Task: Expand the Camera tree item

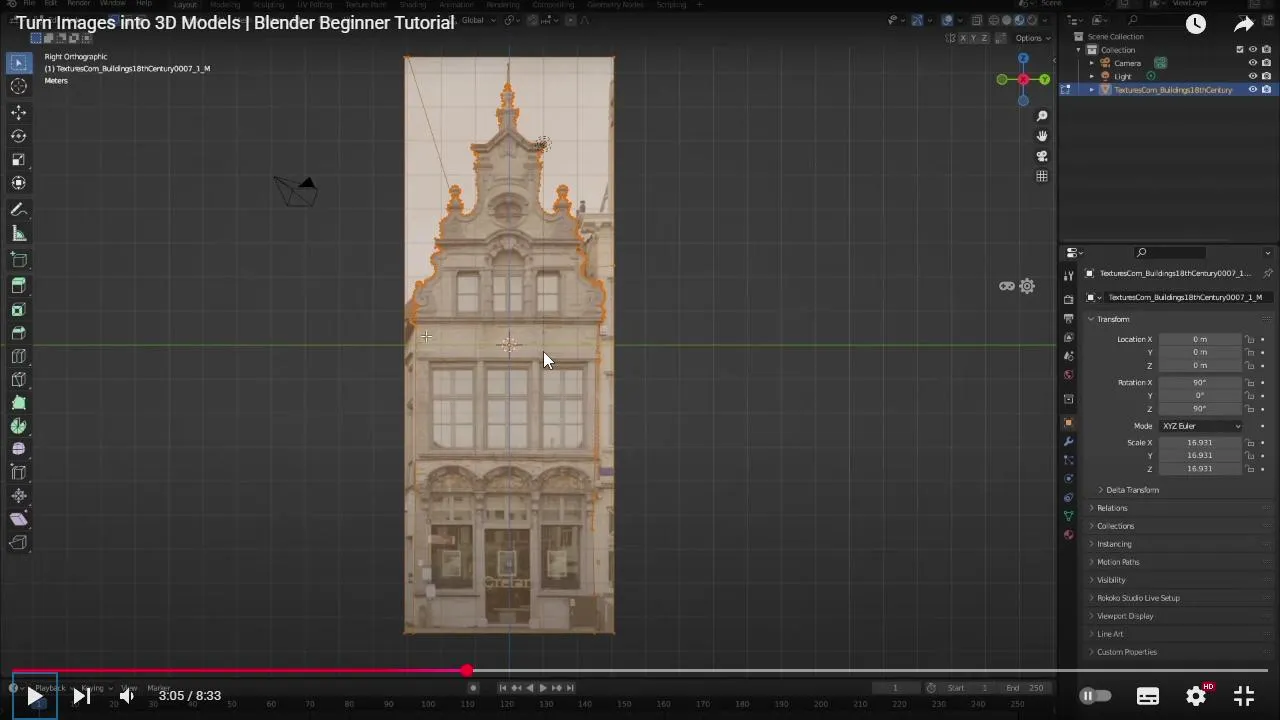Action: (1092, 63)
